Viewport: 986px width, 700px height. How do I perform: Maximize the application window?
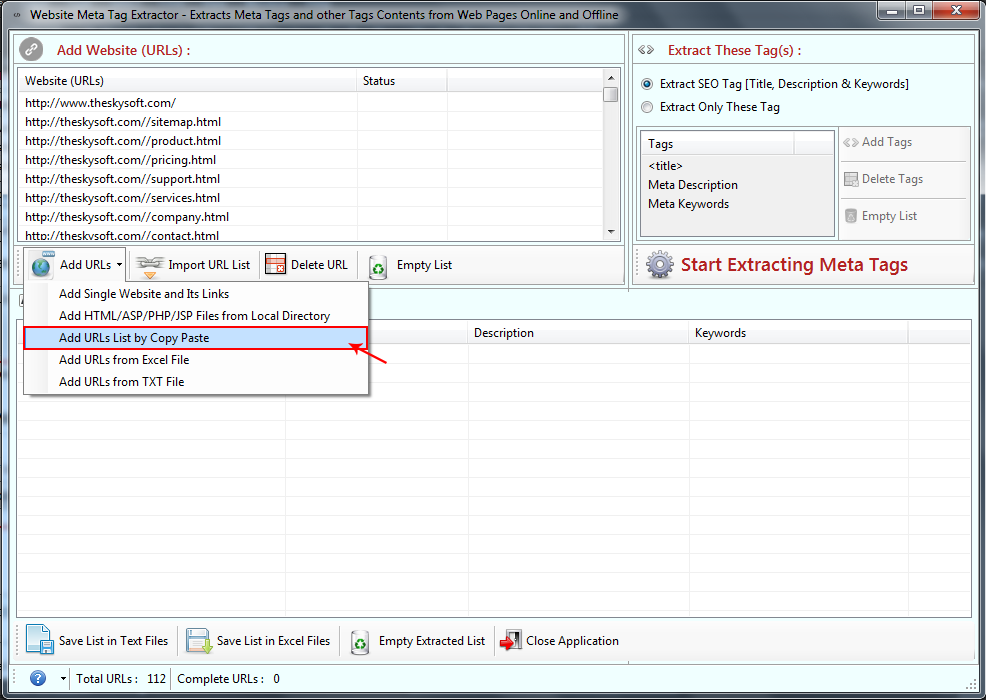[x=919, y=10]
